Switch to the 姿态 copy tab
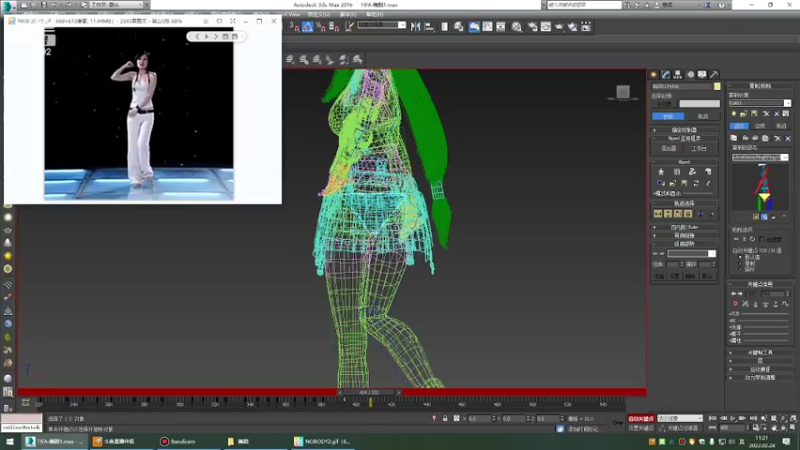 (x=739, y=126)
